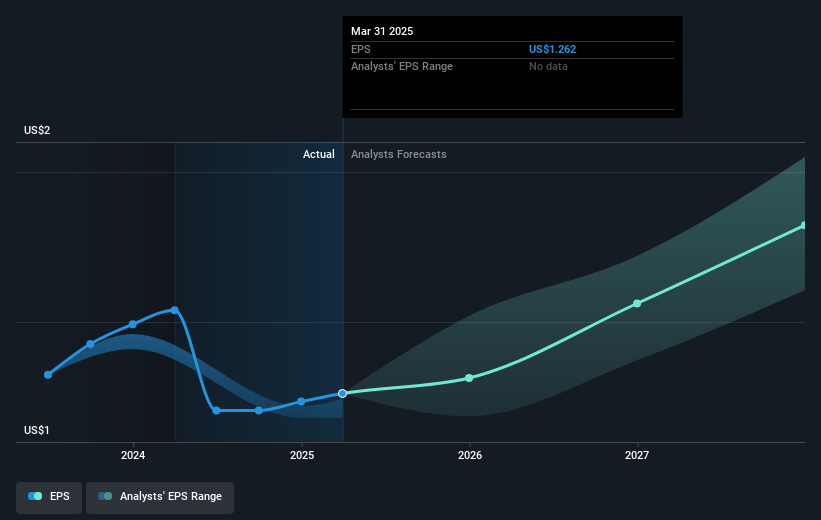Screen dimensions: 821x520
Task: Click the Analysts' EPS Range color icon
Action: point(105,496)
